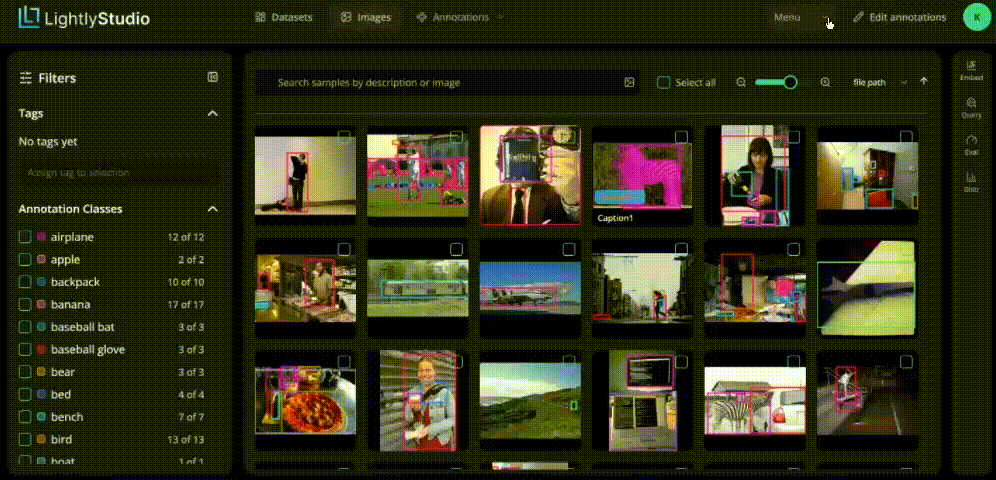
Task: Click the search by image icon
Action: click(629, 83)
